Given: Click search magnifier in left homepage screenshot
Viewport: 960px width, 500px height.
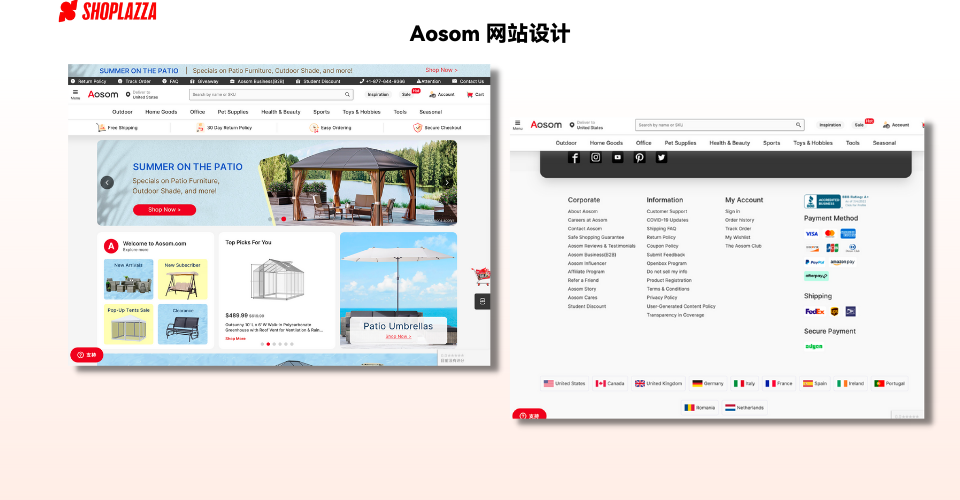Looking at the screenshot, I should coord(347,94).
